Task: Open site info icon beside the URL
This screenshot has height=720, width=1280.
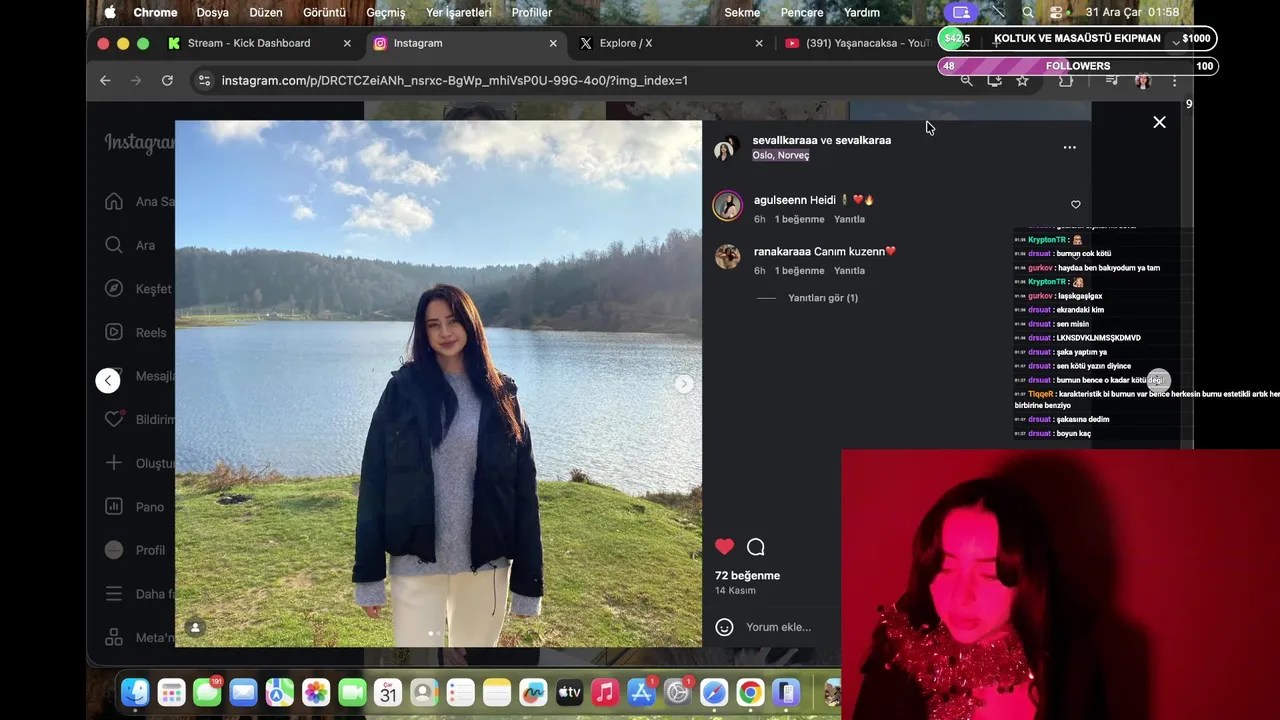Action: (204, 80)
